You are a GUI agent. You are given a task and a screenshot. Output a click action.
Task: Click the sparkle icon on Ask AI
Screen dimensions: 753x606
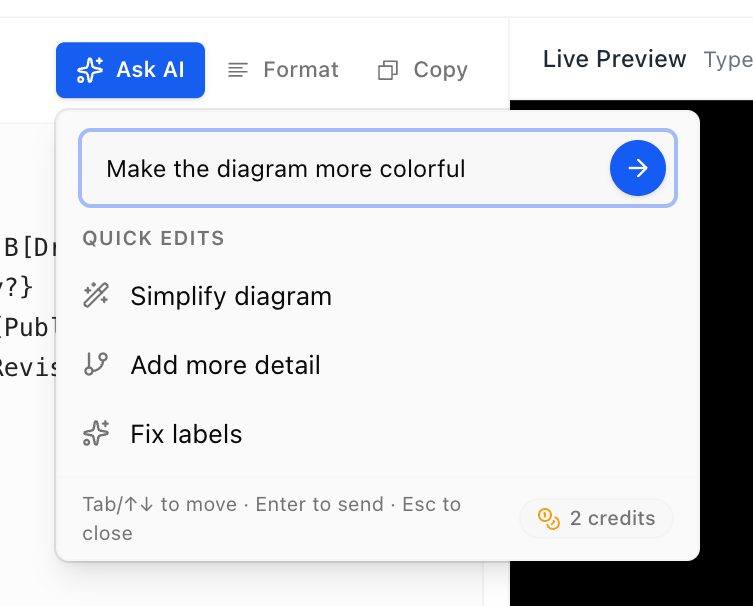point(90,70)
